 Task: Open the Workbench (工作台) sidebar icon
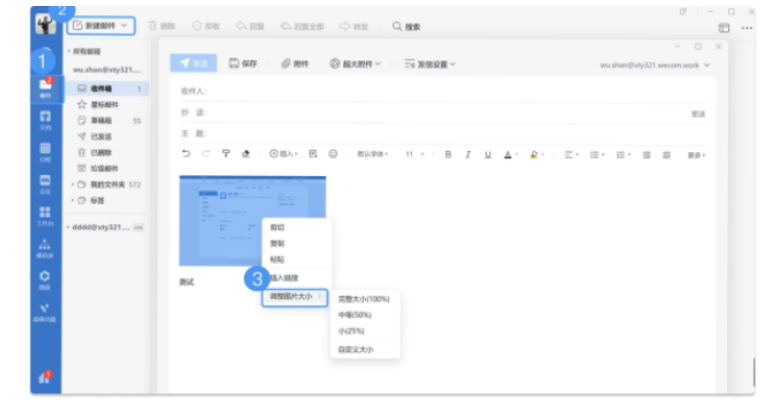pyautogui.click(x=45, y=215)
